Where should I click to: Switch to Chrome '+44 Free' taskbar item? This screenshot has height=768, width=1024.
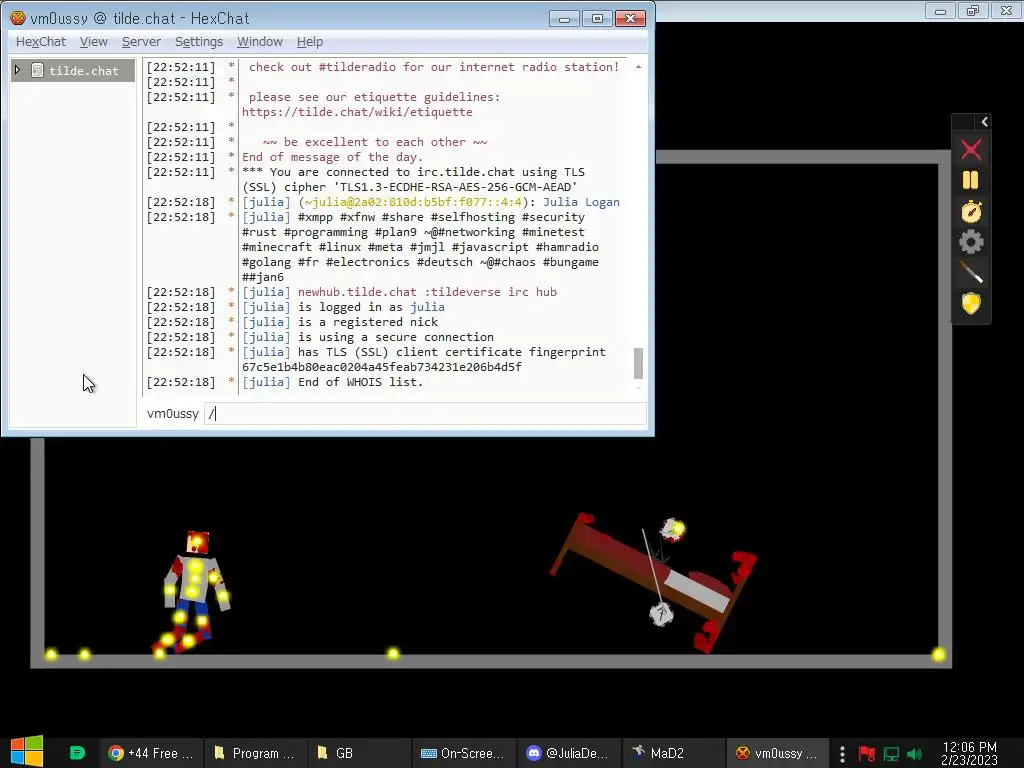[x=151, y=753]
